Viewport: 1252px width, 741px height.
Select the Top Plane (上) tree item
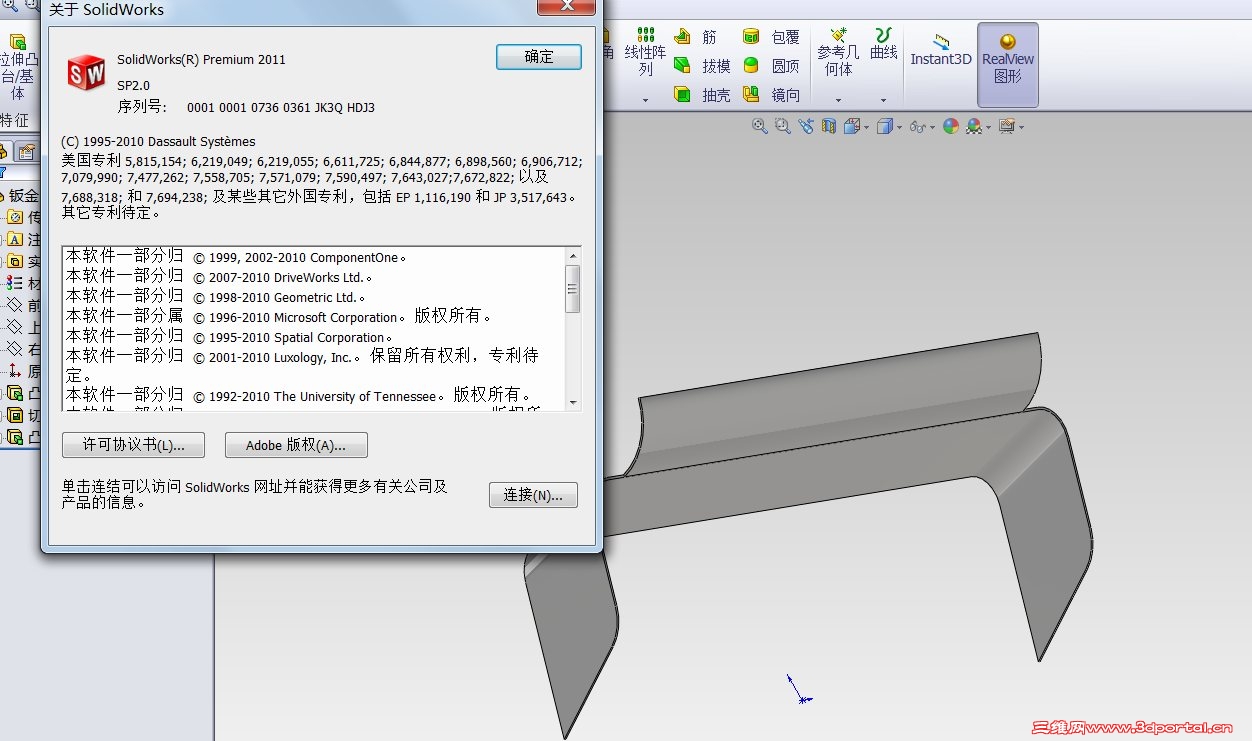point(24,328)
